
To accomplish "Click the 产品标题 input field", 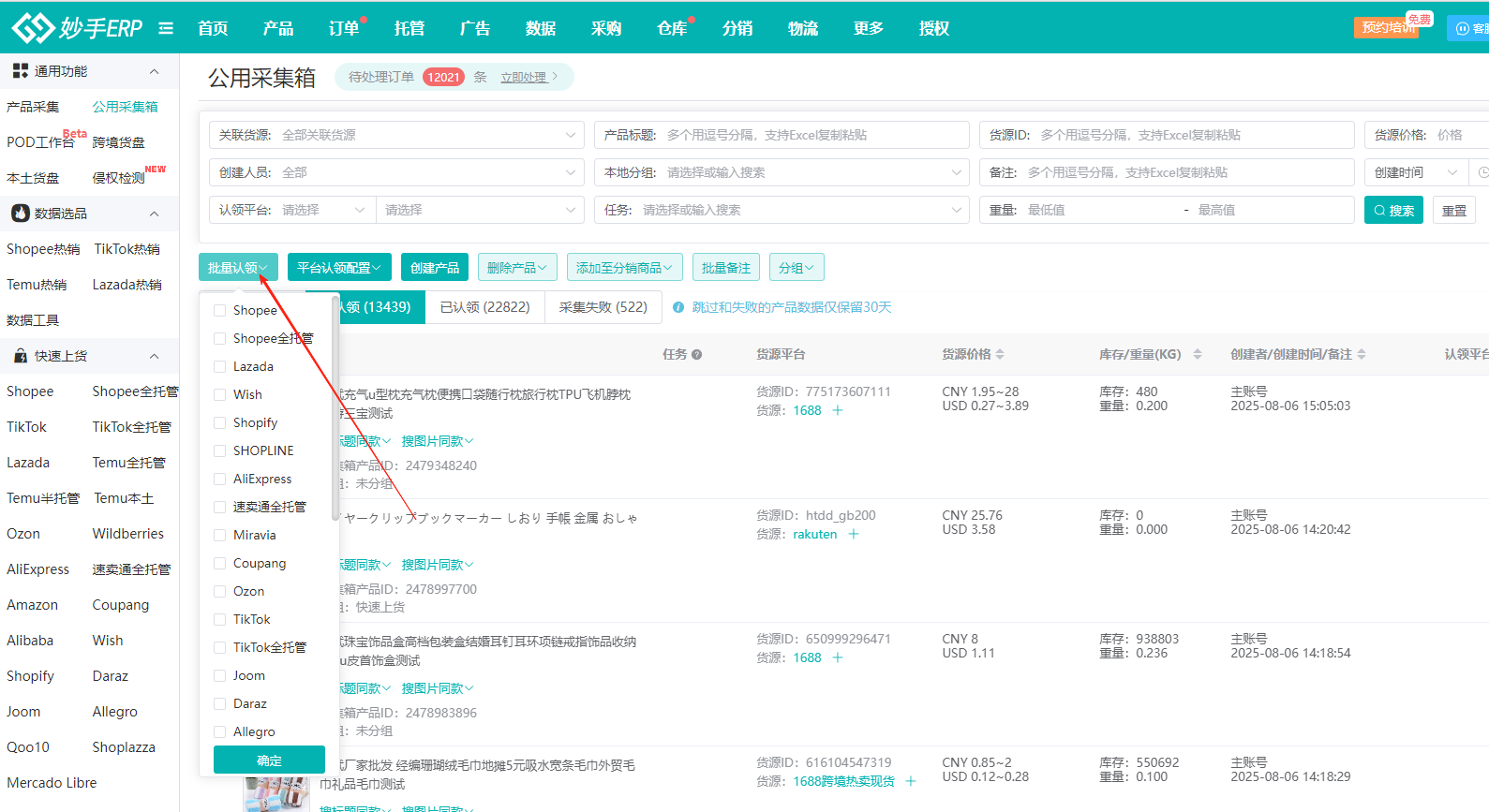I will click(782, 135).
